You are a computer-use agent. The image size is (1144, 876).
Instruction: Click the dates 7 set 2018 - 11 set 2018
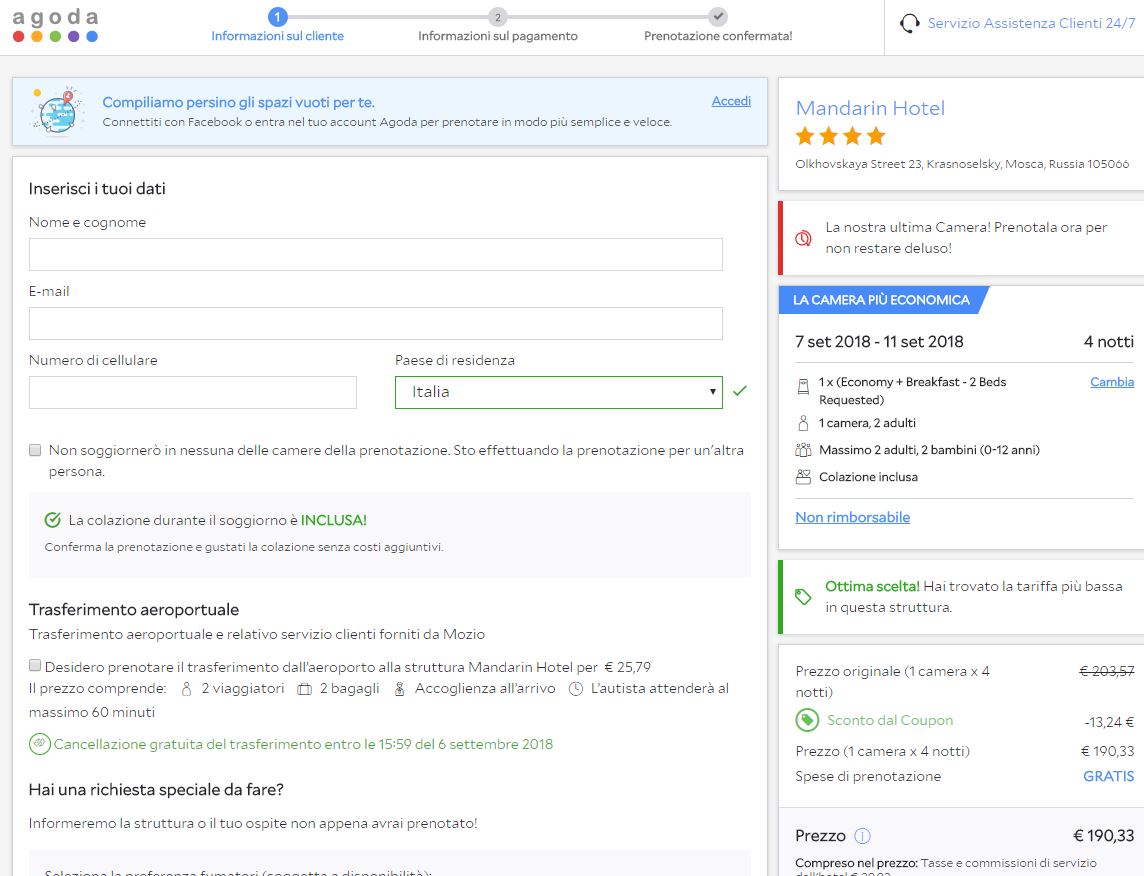[879, 341]
